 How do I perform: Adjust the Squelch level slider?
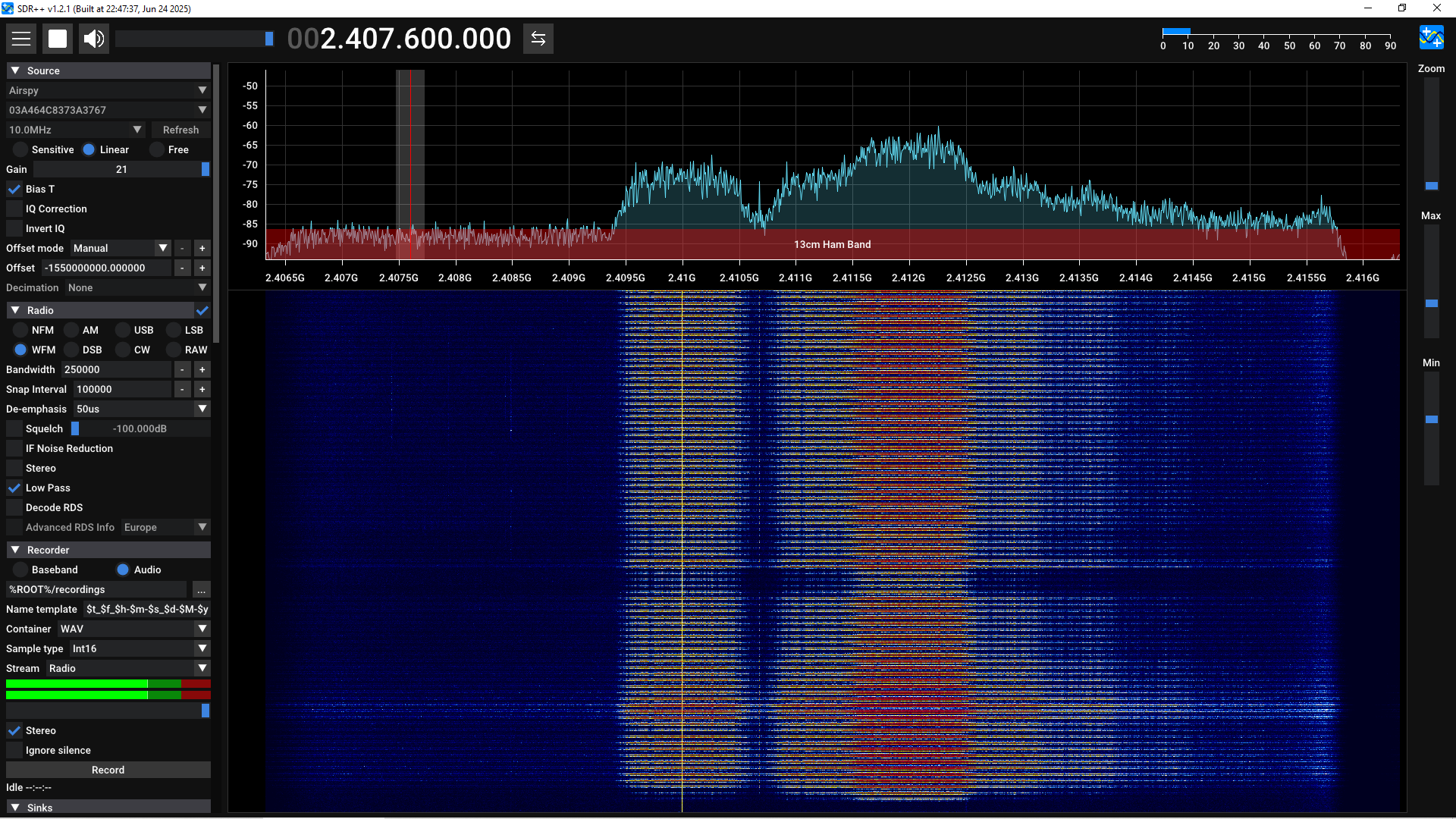click(140, 428)
